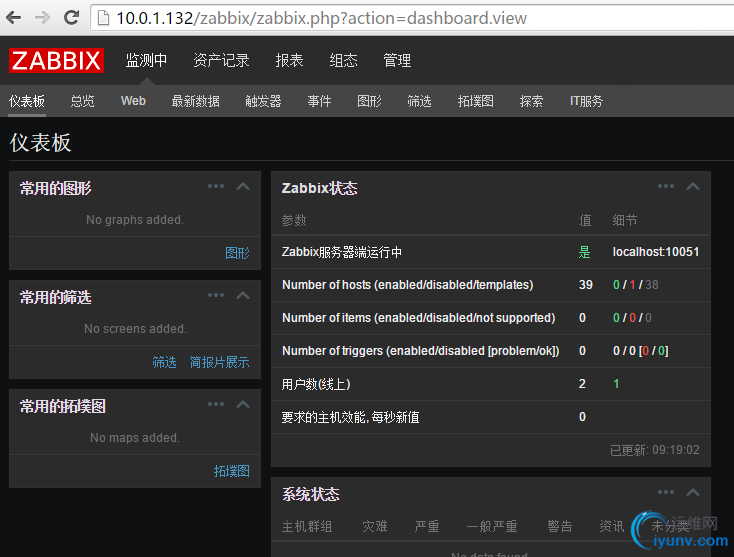Screen dimensions: 734x557
Task: Open options dots of 常用的图形 widget
Action: coord(216,186)
